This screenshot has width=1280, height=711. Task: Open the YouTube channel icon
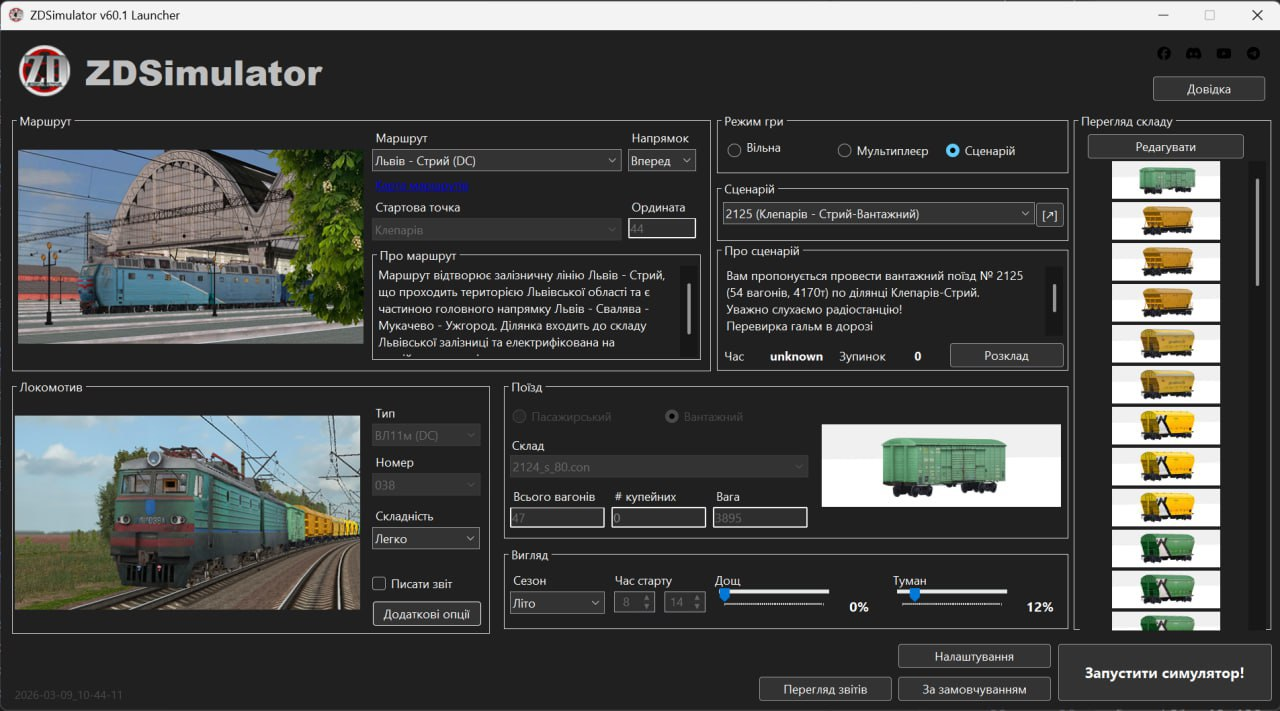(1223, 54)
